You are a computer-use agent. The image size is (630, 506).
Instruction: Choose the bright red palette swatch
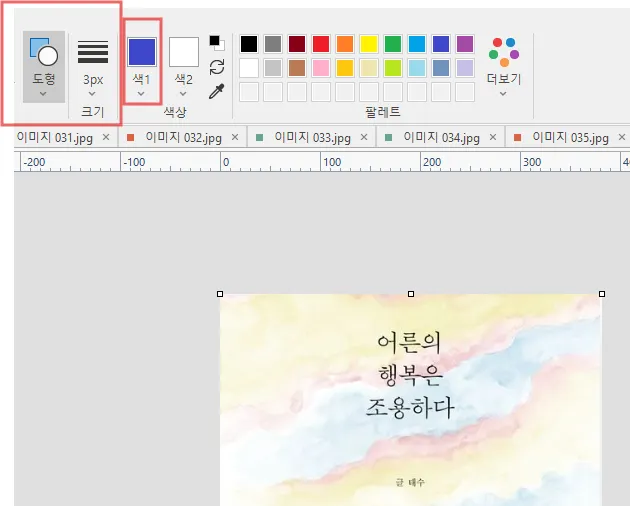321,44
